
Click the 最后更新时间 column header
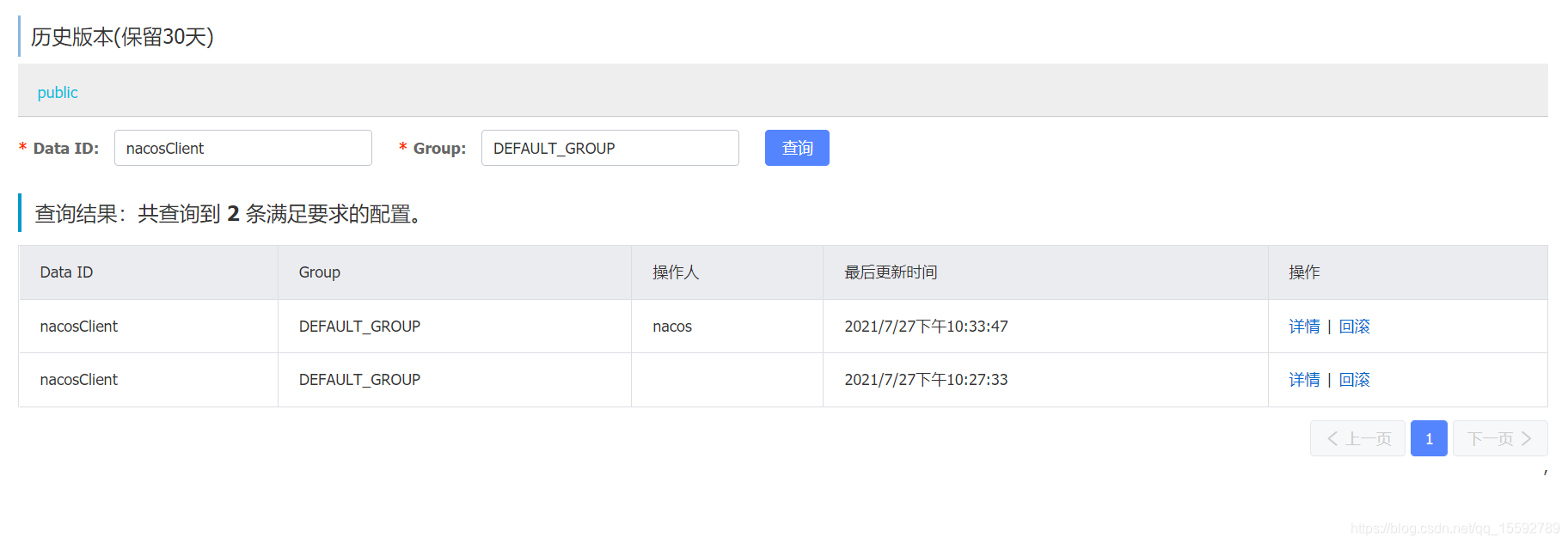click(x=891, y=272)
